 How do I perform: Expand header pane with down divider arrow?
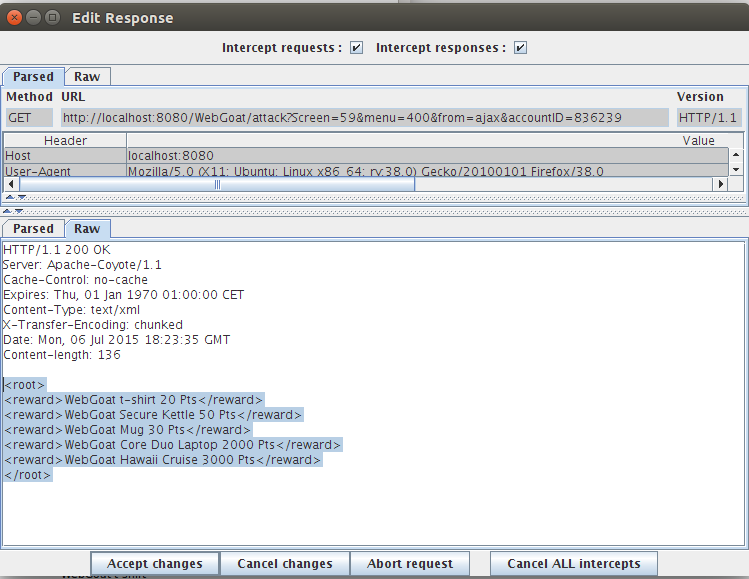21,197
